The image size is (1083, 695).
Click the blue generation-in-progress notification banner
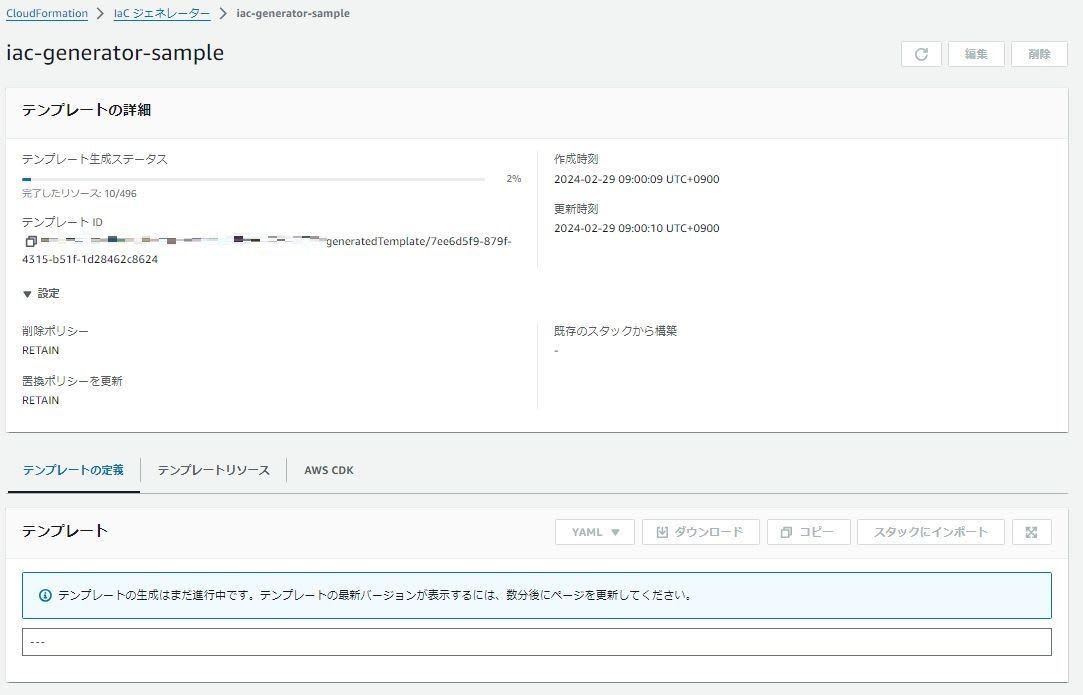(537, 594)
